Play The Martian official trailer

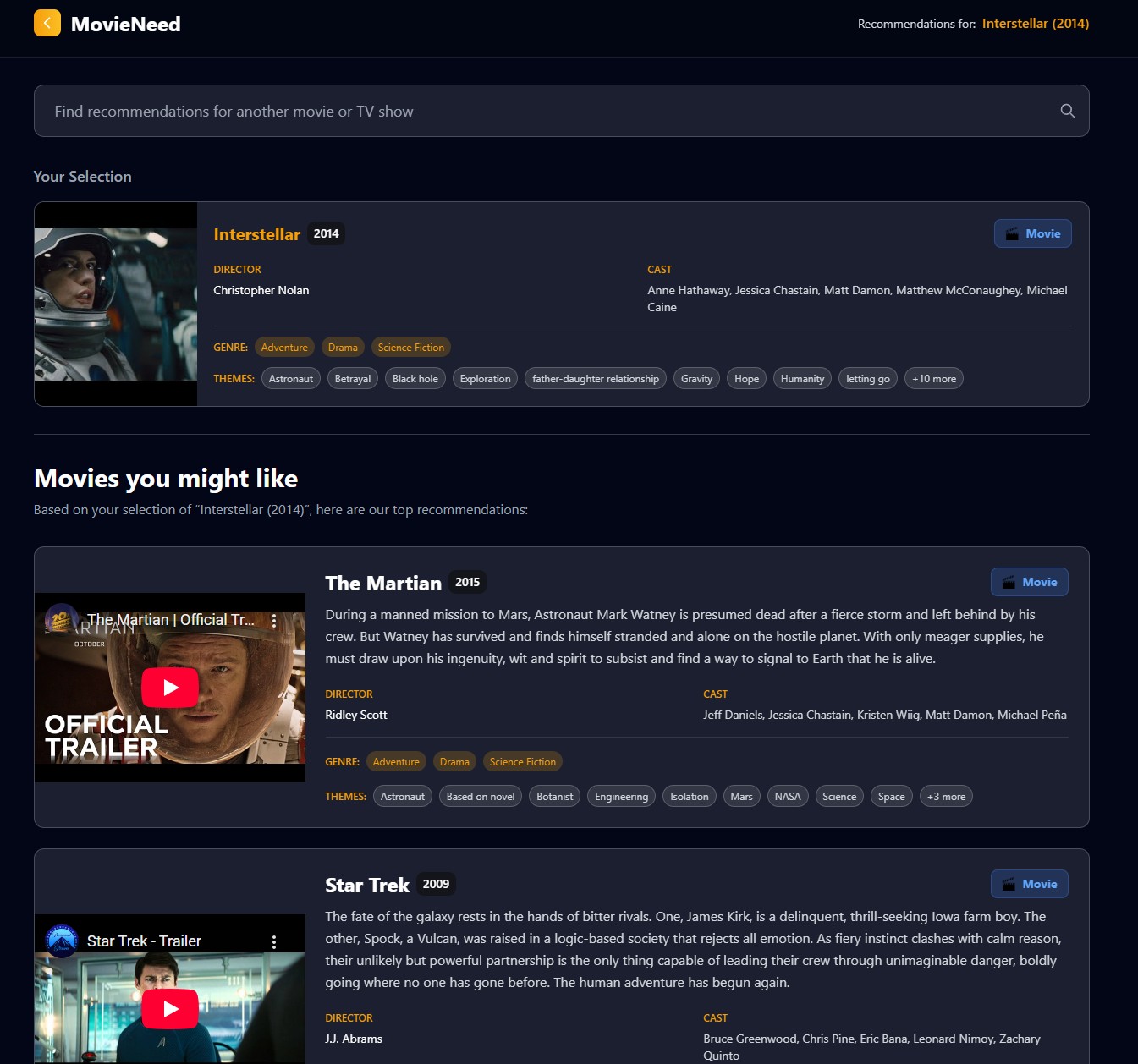[x=170, y=688]
